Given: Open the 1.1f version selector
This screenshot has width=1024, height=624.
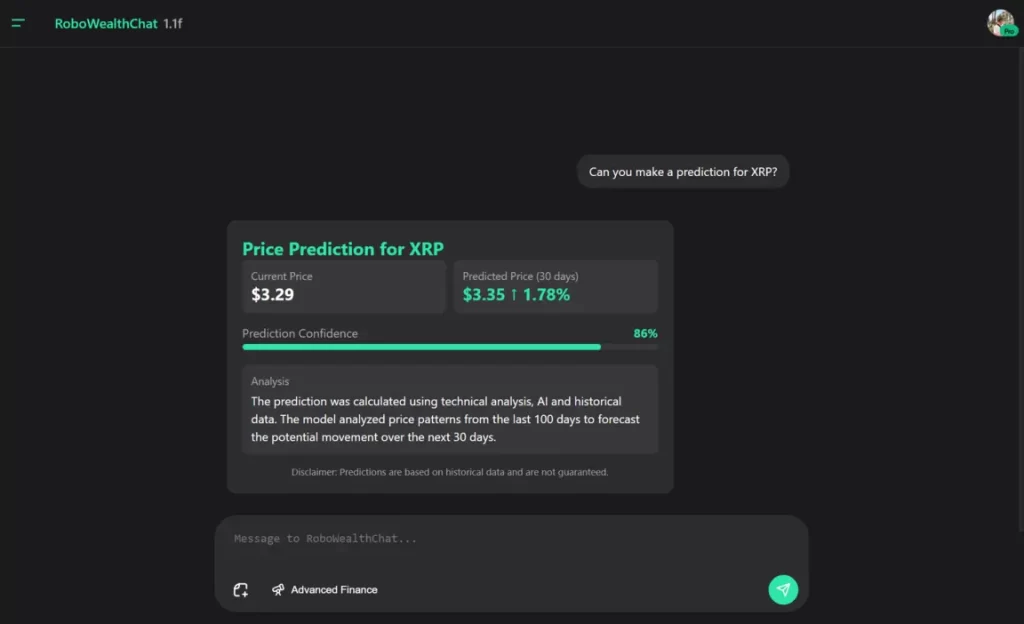Looking at the screenshot, I should [173, 23].
